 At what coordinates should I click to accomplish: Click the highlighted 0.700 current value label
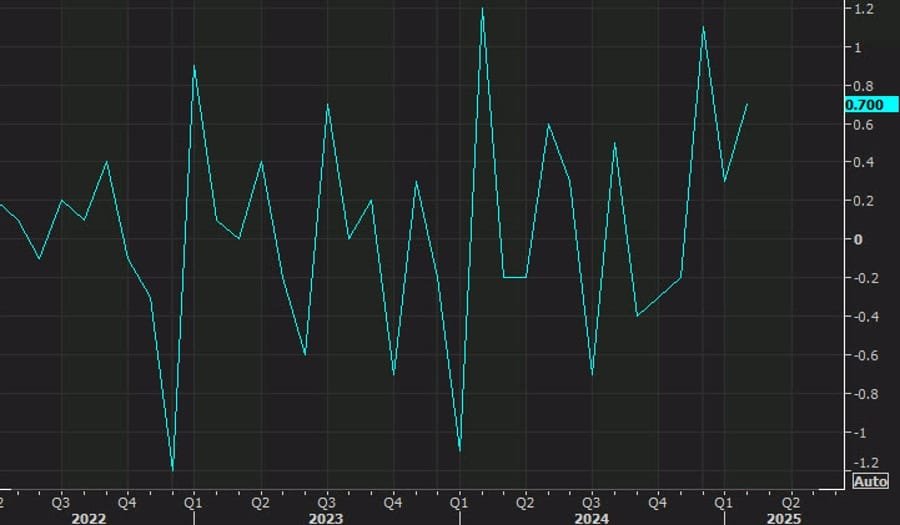tap(864, 105)
